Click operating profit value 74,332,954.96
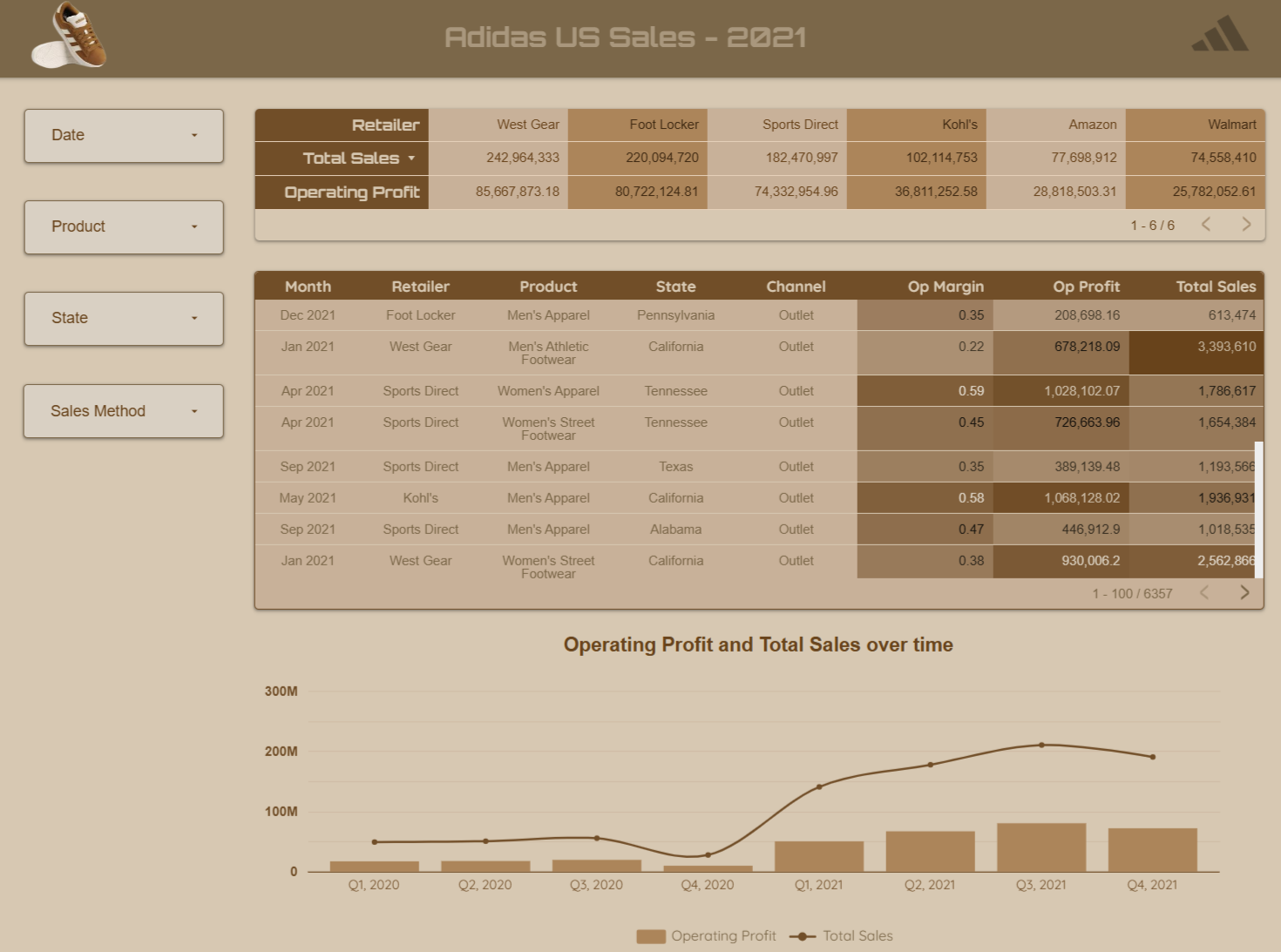 pos(796,192)
